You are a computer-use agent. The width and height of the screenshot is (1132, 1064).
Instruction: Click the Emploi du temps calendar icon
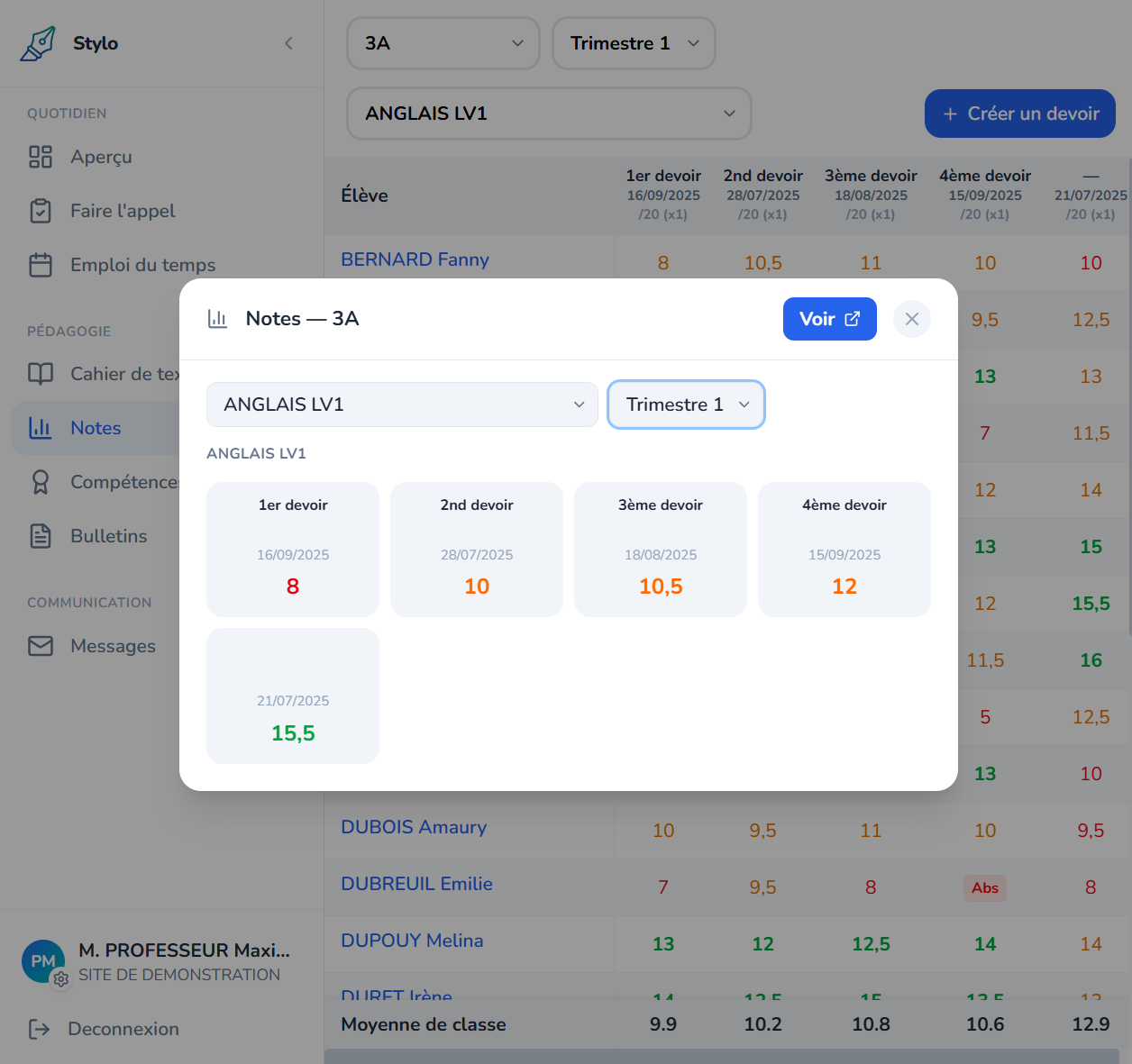41,265
